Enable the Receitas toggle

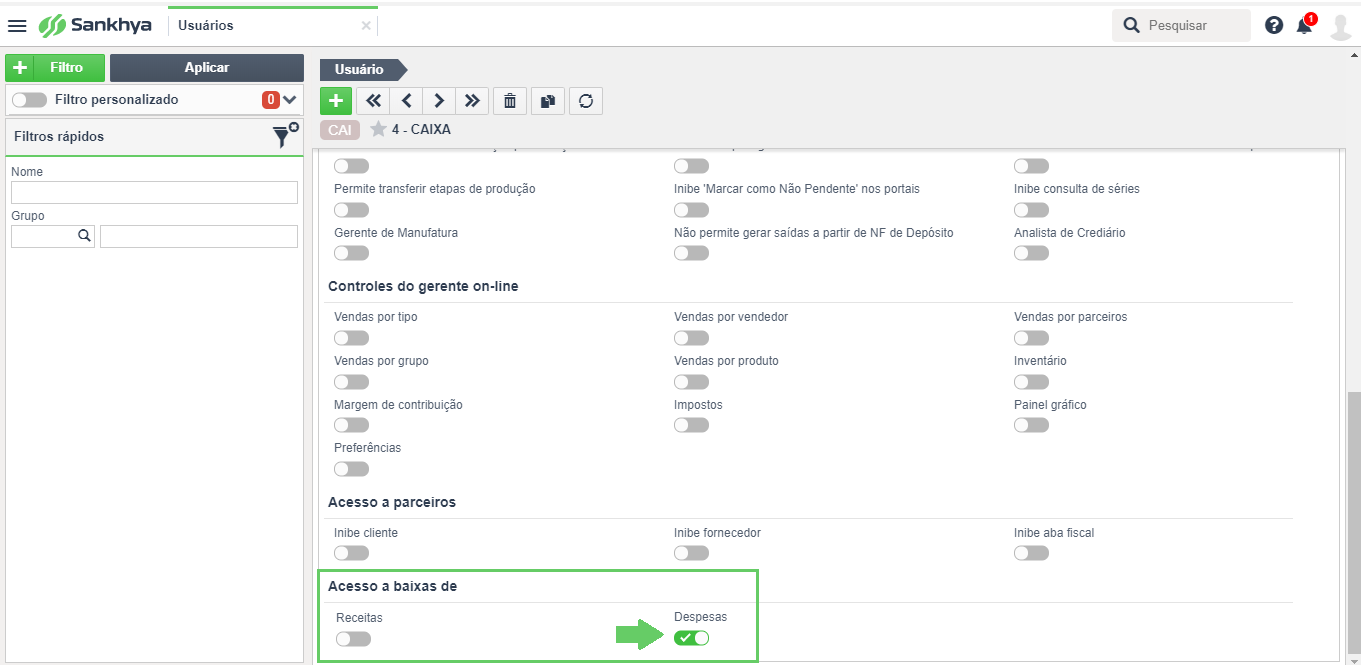[353, 638]
